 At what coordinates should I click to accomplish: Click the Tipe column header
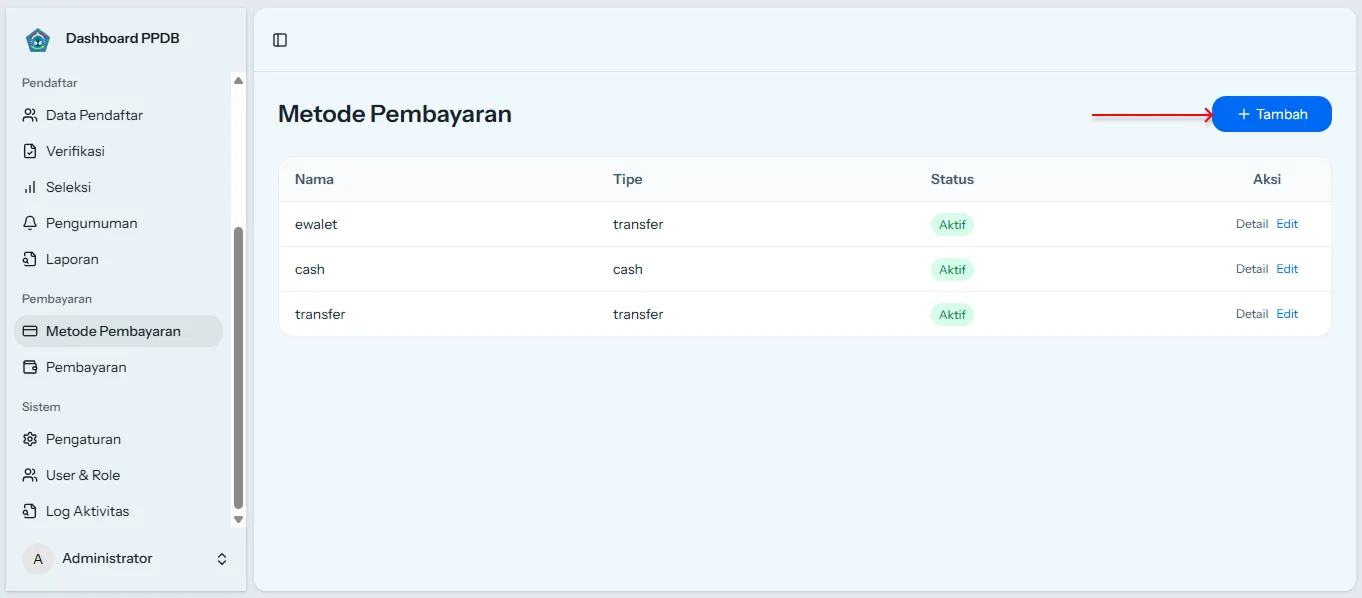tap(628, 180)
